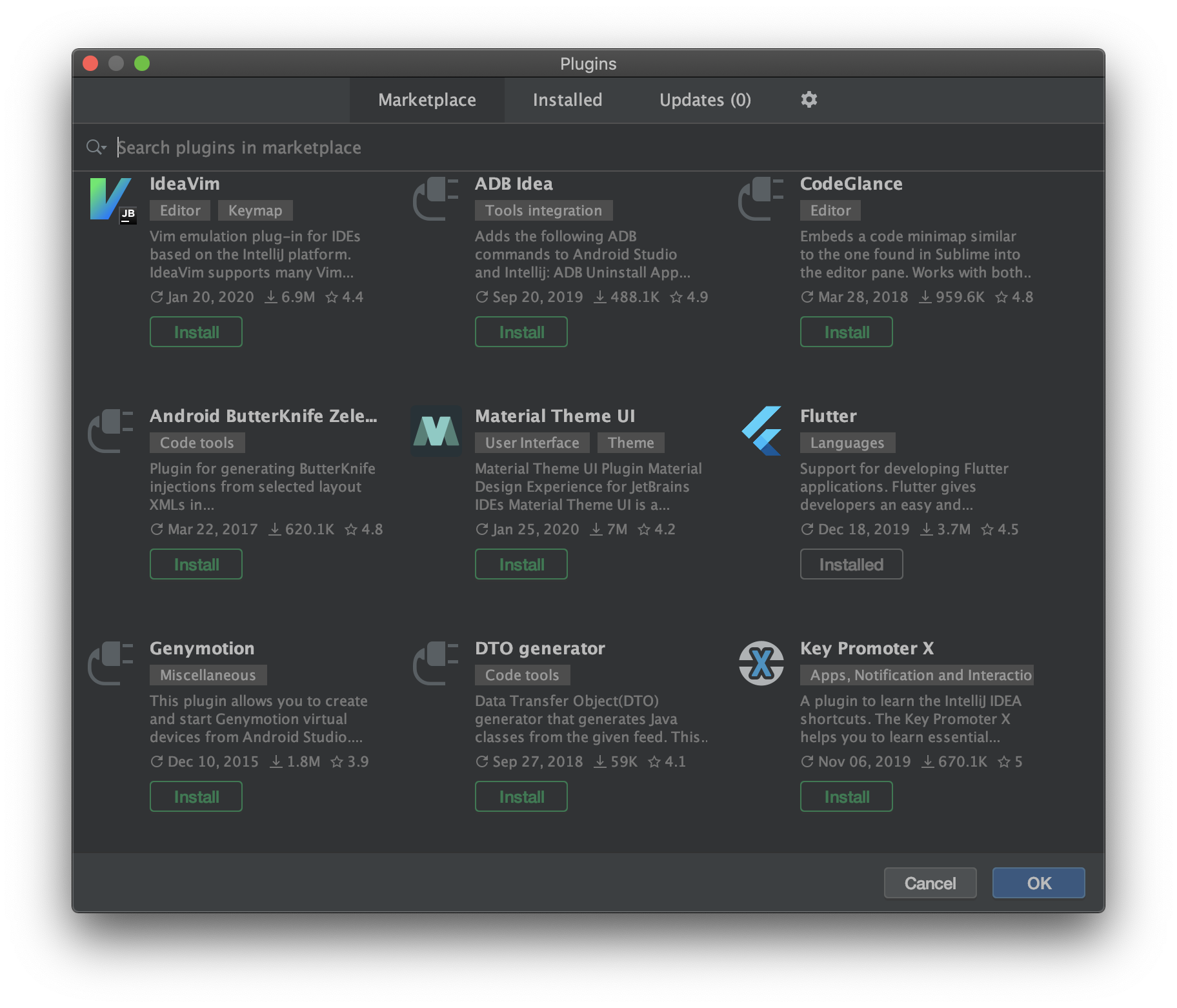Click the Cancel button
The image size is (1177, 1008).
tap(930, 883)
